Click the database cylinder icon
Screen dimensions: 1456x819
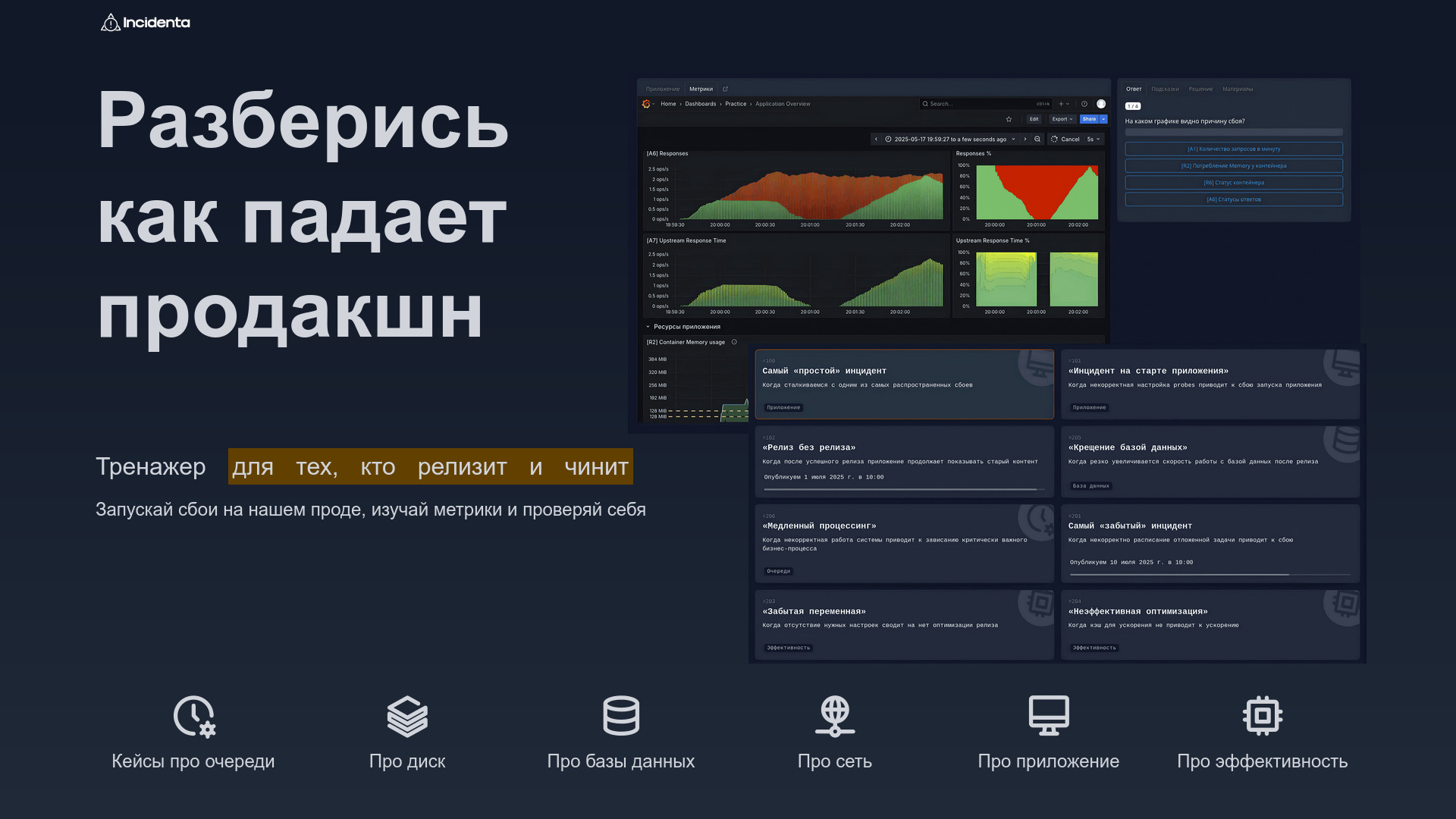click(x=621, y=716)
